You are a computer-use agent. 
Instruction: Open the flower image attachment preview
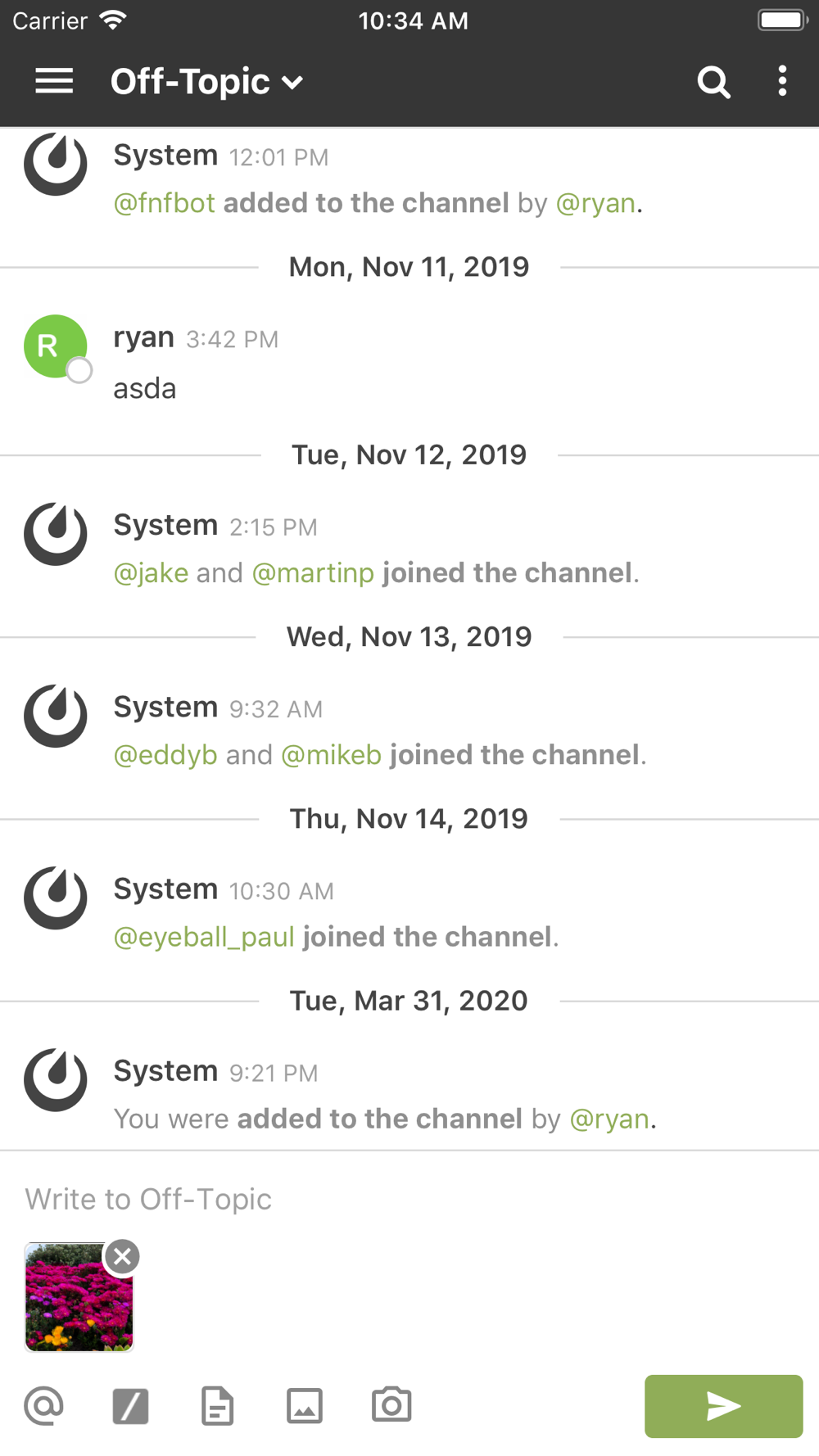point(79,1297)
